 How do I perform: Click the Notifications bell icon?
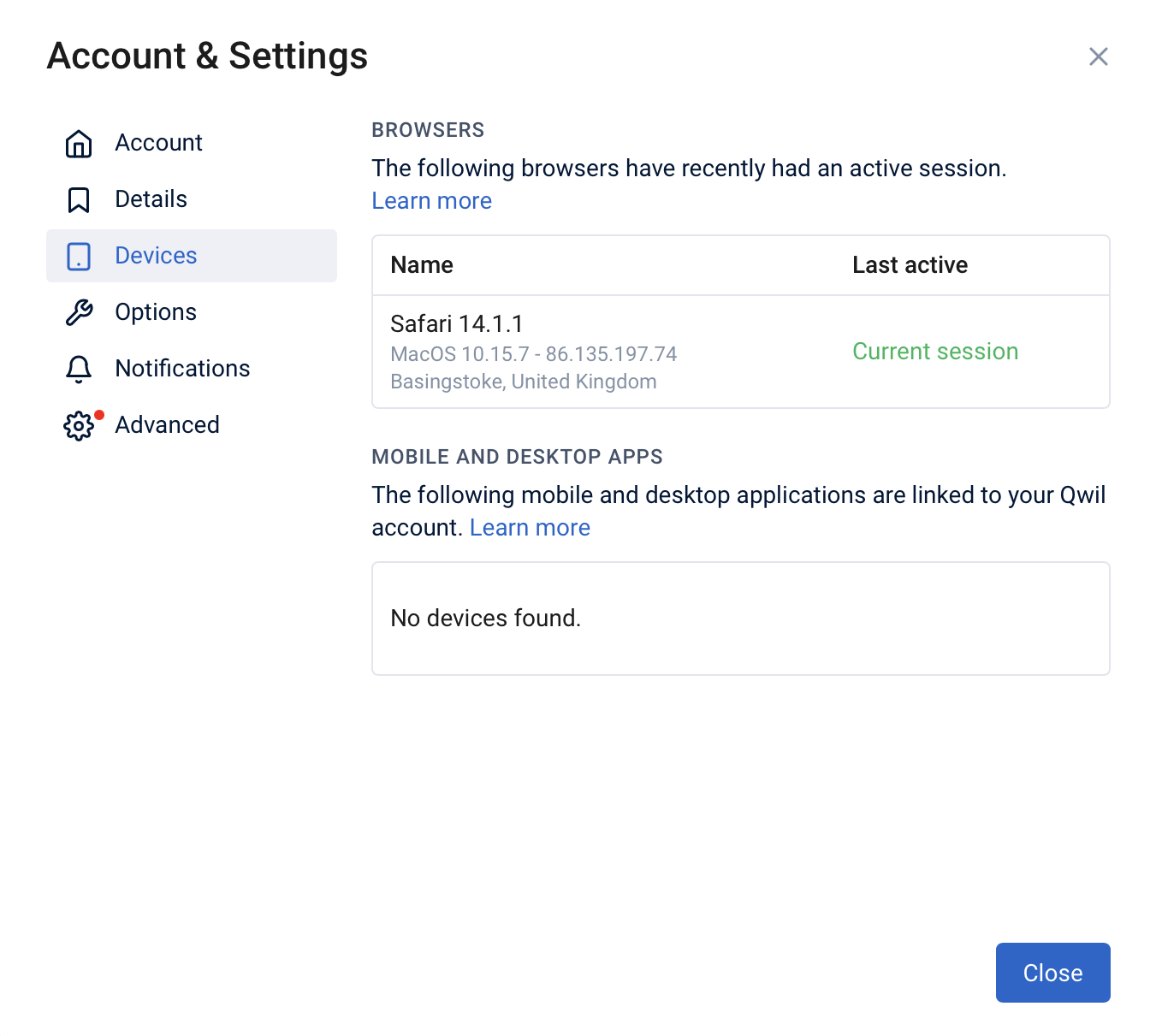point(79,370)
